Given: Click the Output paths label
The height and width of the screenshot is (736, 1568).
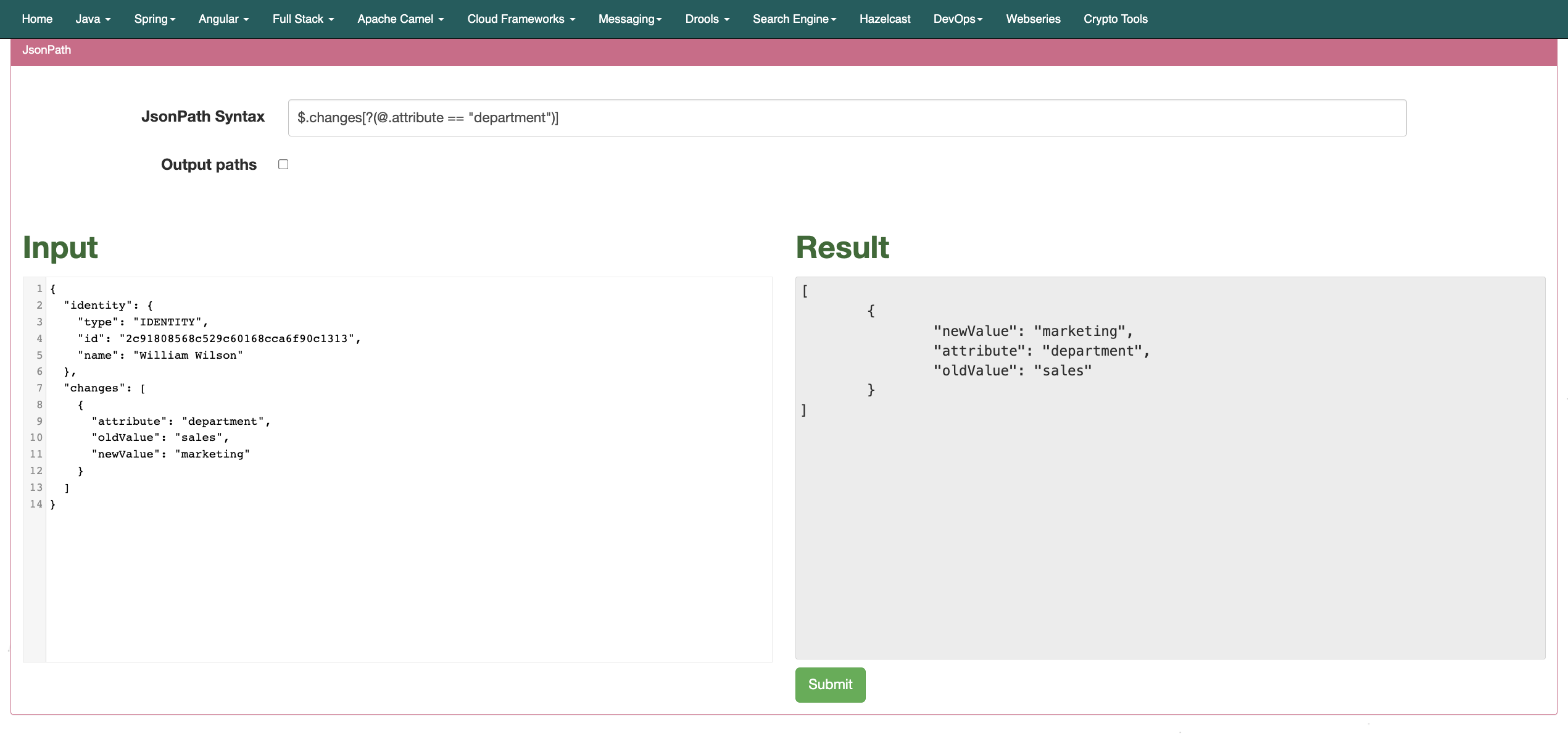Looking at the screenshot, I should pyautogui.click(x=209, y=165).
